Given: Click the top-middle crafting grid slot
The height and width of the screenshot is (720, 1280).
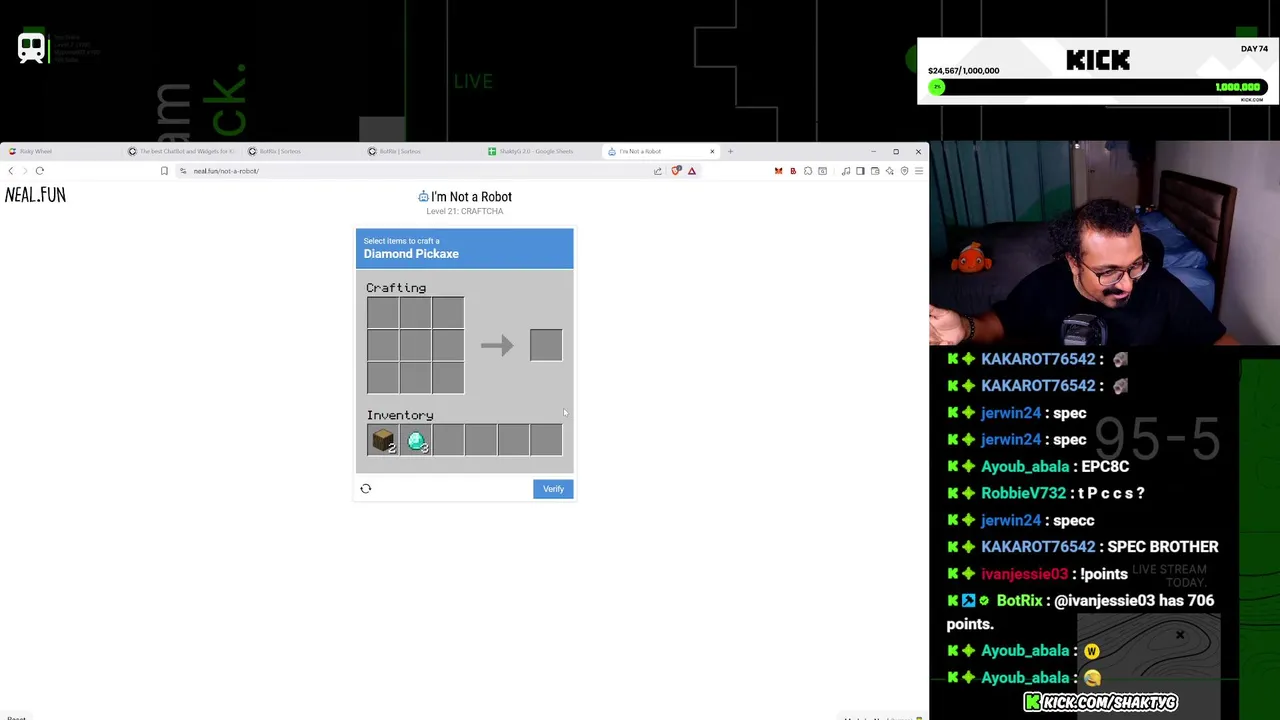Looking at the screenshot, I should pyautogui.click(x=415, y=313).
